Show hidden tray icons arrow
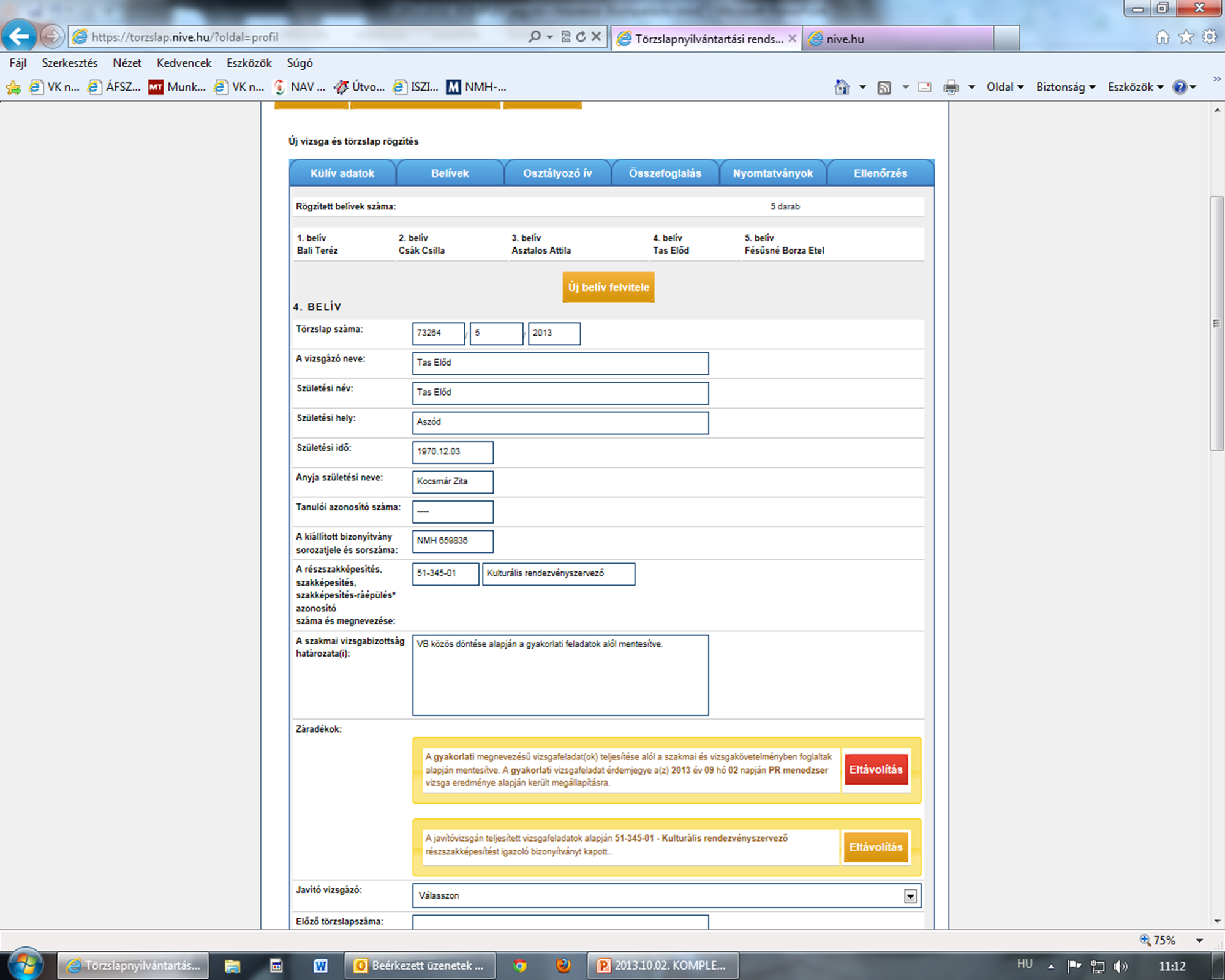The width and height of the screenshot is (1225, 980). pyautogui.click(x=1051, y=967)
